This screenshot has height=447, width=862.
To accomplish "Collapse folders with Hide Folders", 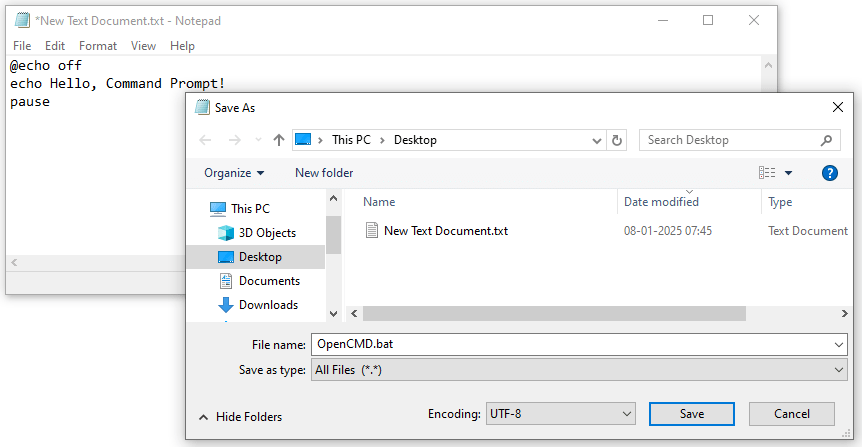I will [x=241, y=417].
